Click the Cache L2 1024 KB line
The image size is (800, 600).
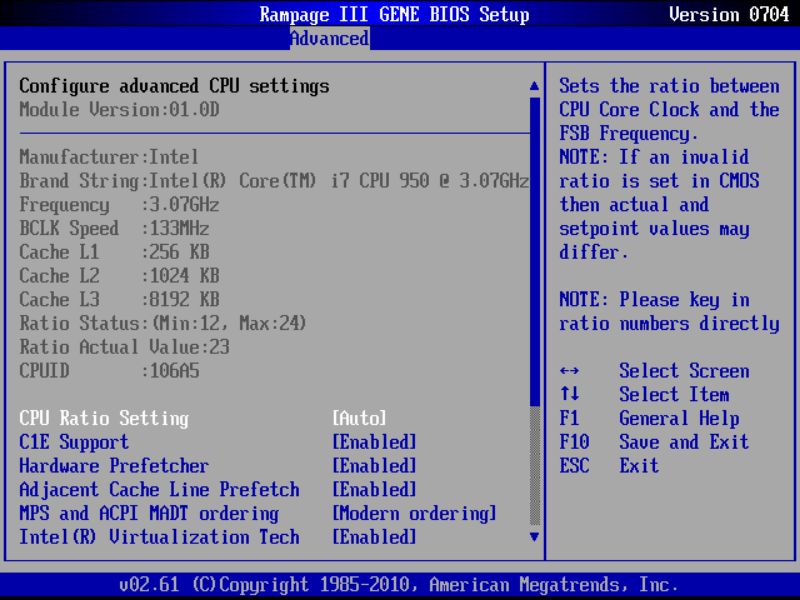(x=119, y=276)
